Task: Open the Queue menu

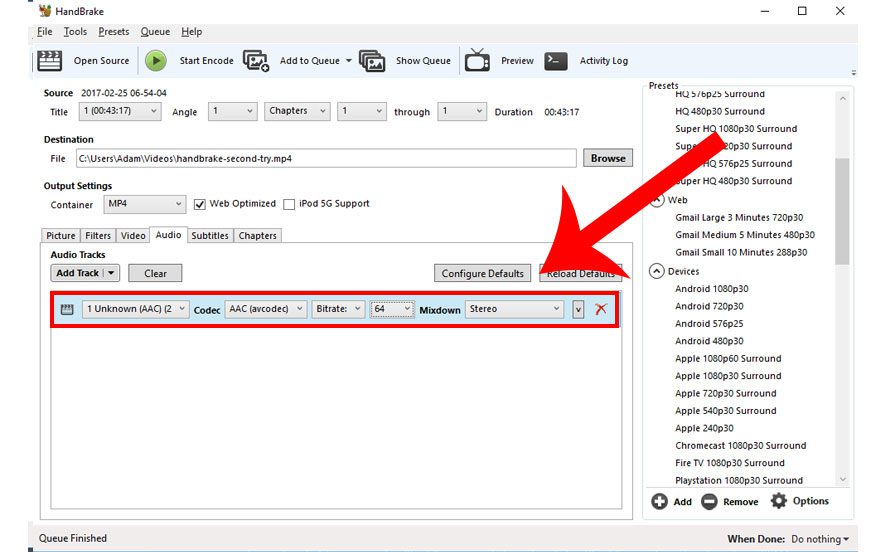Action: pos(155,32)
